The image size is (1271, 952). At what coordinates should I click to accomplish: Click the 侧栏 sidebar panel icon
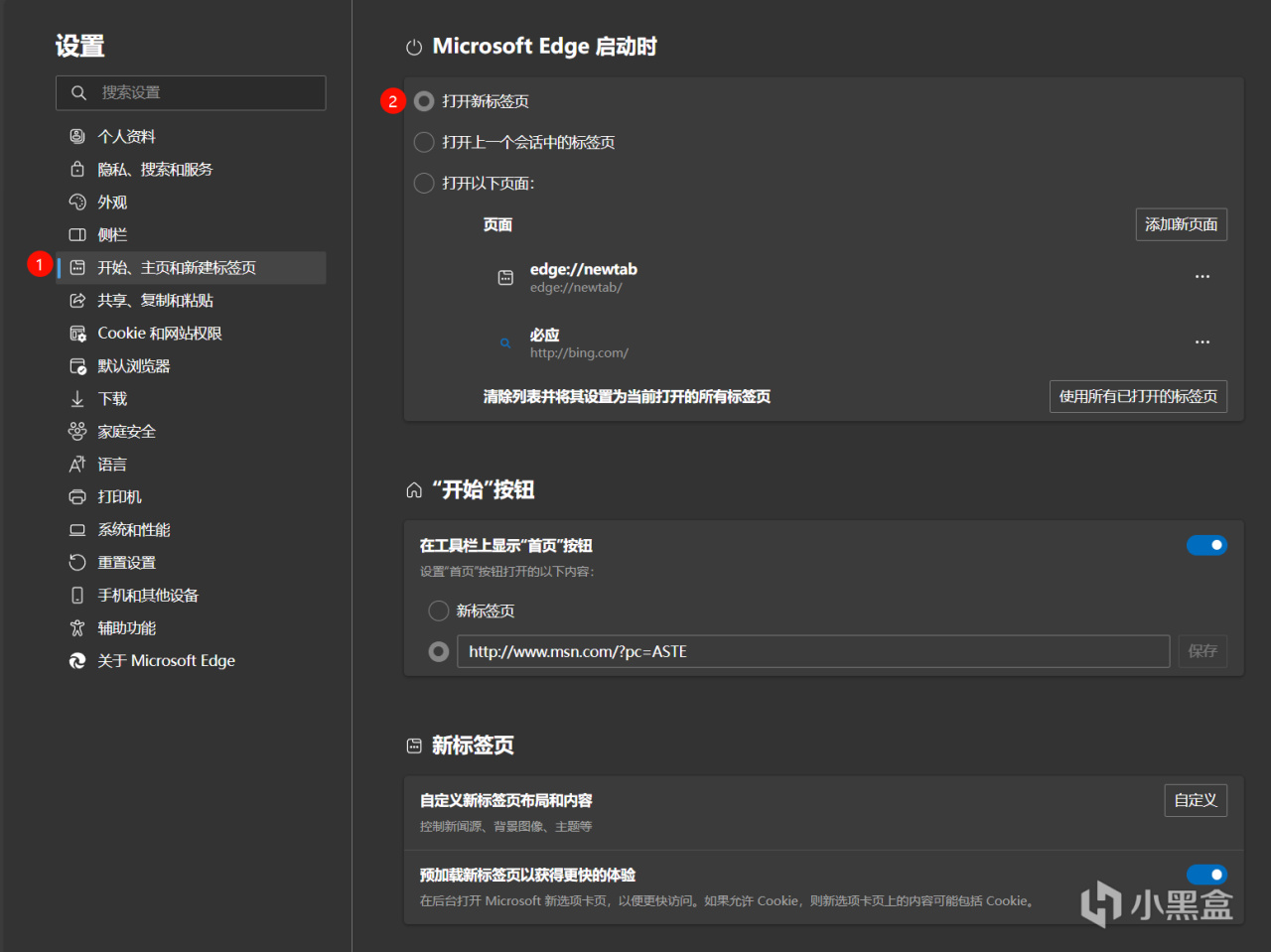(77, 234)
